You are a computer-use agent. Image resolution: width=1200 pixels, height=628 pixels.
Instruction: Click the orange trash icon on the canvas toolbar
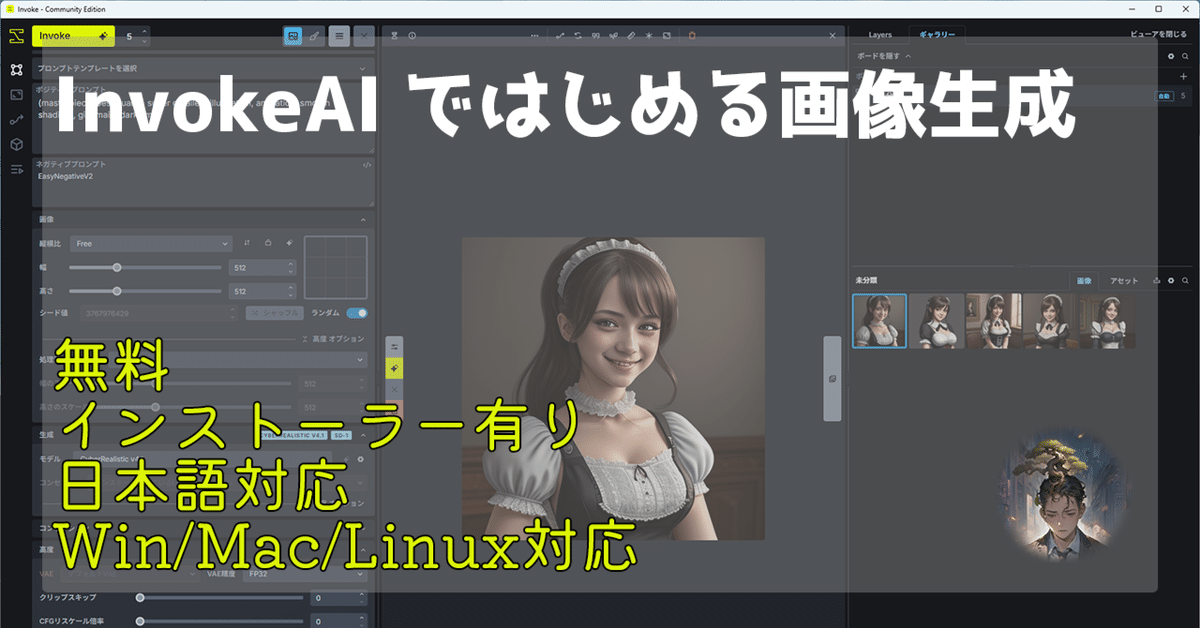click(691, 35)
